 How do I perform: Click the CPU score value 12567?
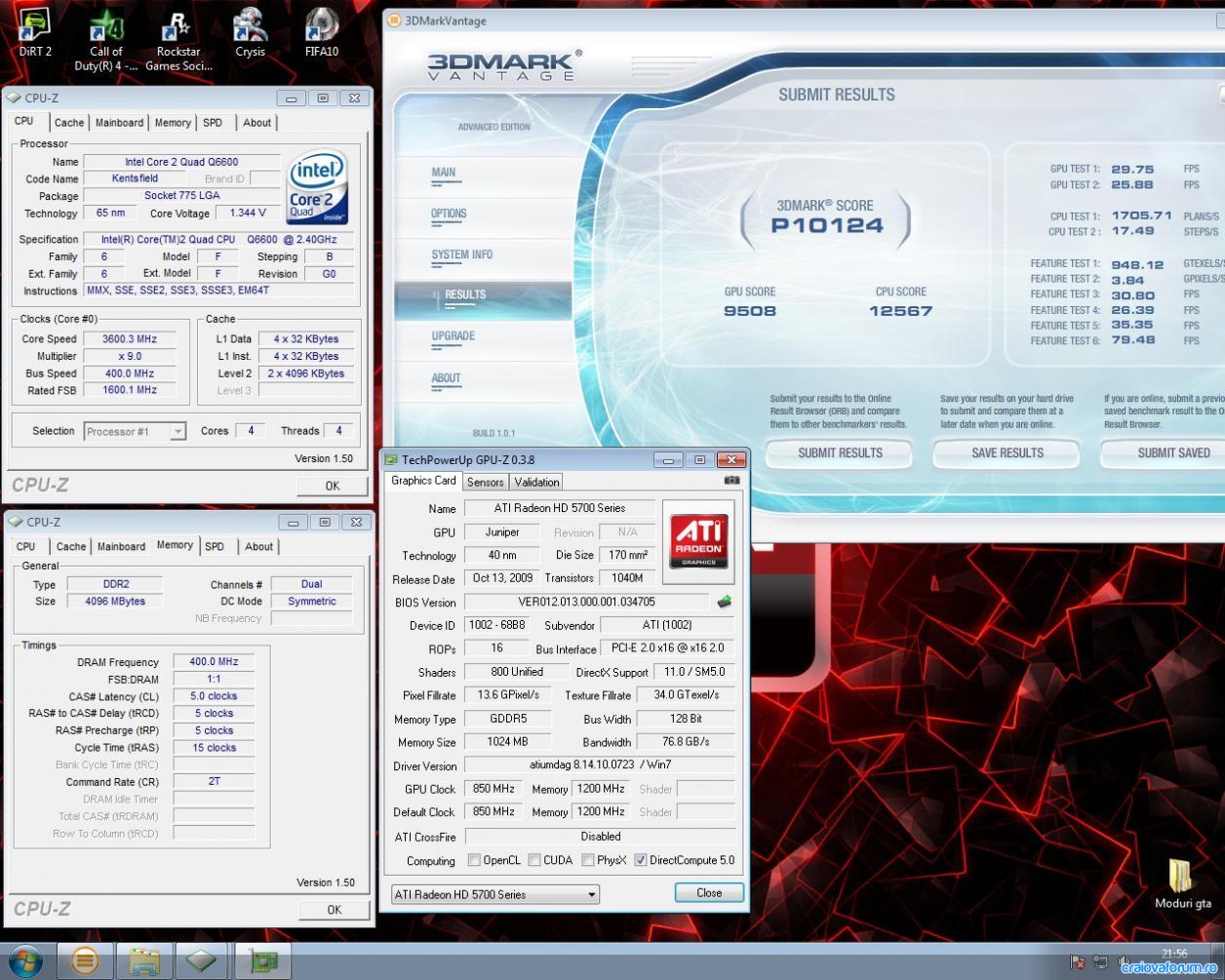tap(900, 311)
